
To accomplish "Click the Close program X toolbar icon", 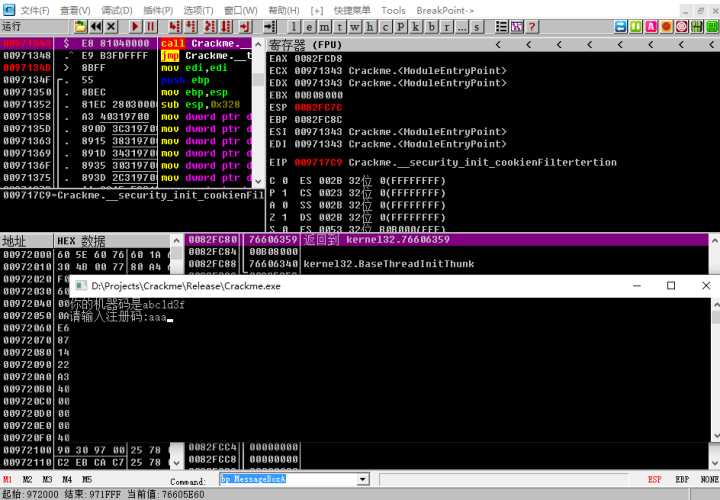I will [111, 27].
